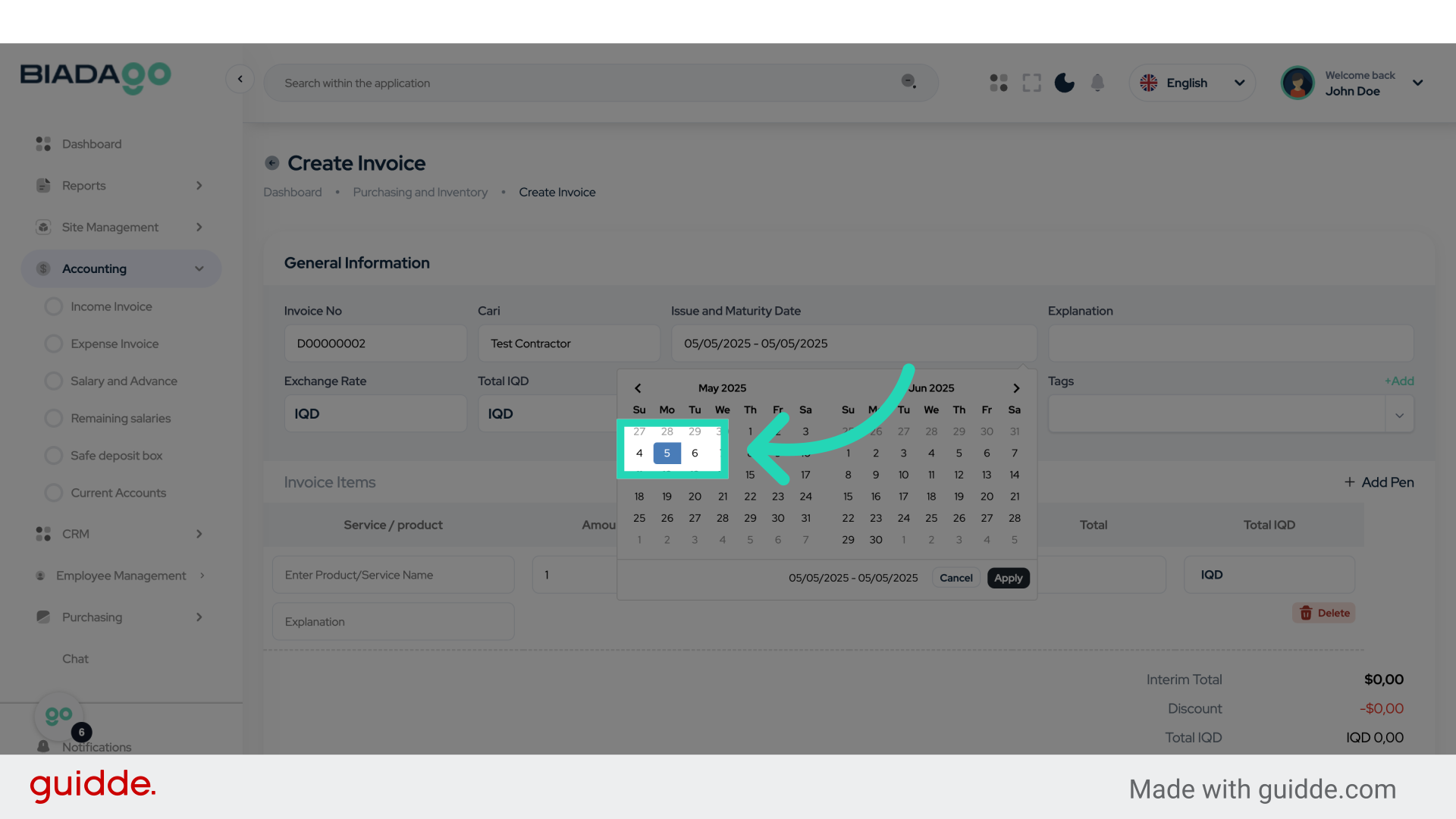Click the Explanation input field
Screen dimensions: 1456x819
1230,344
